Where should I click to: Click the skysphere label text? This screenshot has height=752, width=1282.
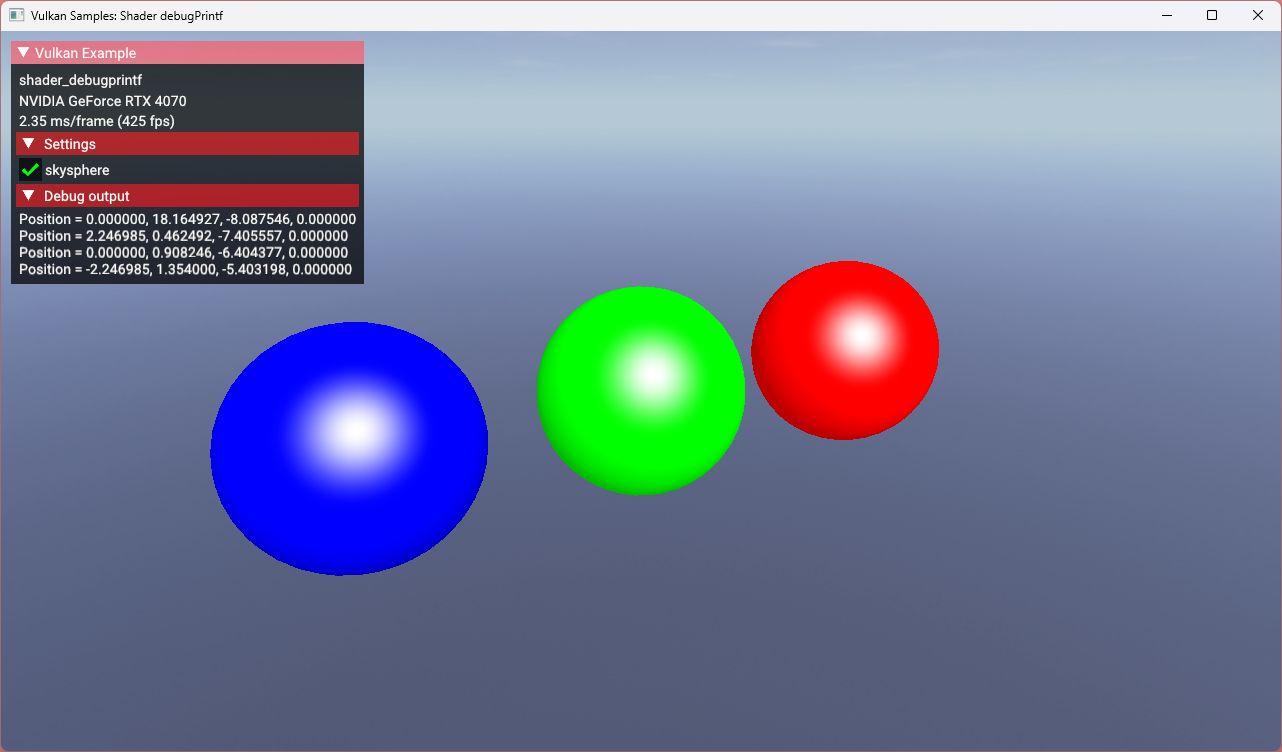coord(77,170)
